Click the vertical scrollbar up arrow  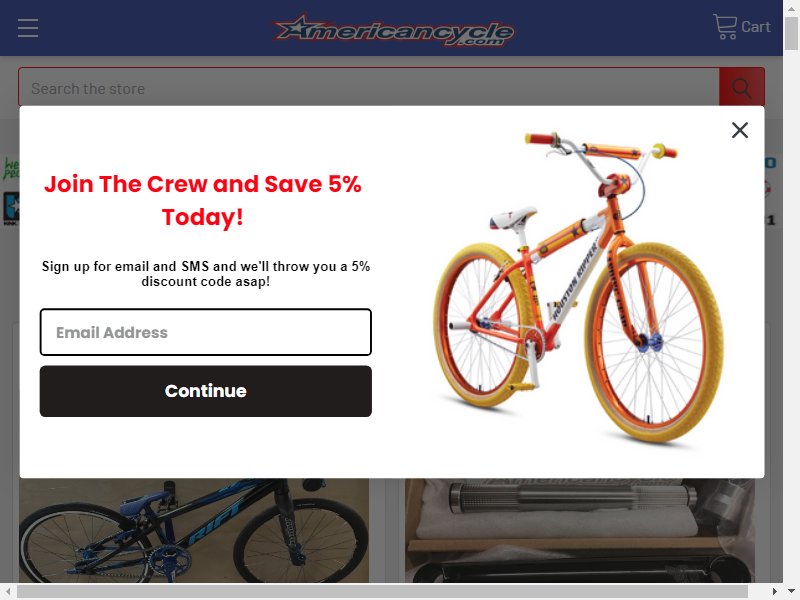[791, 8]
